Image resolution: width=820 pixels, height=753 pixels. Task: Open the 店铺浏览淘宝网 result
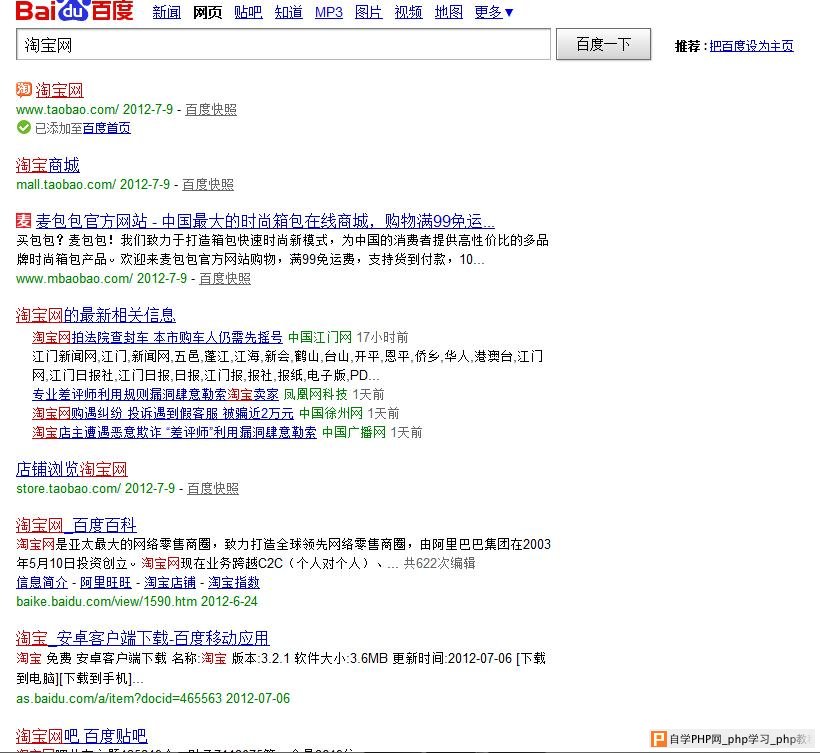pyautogui.click(x=72, y=469)
